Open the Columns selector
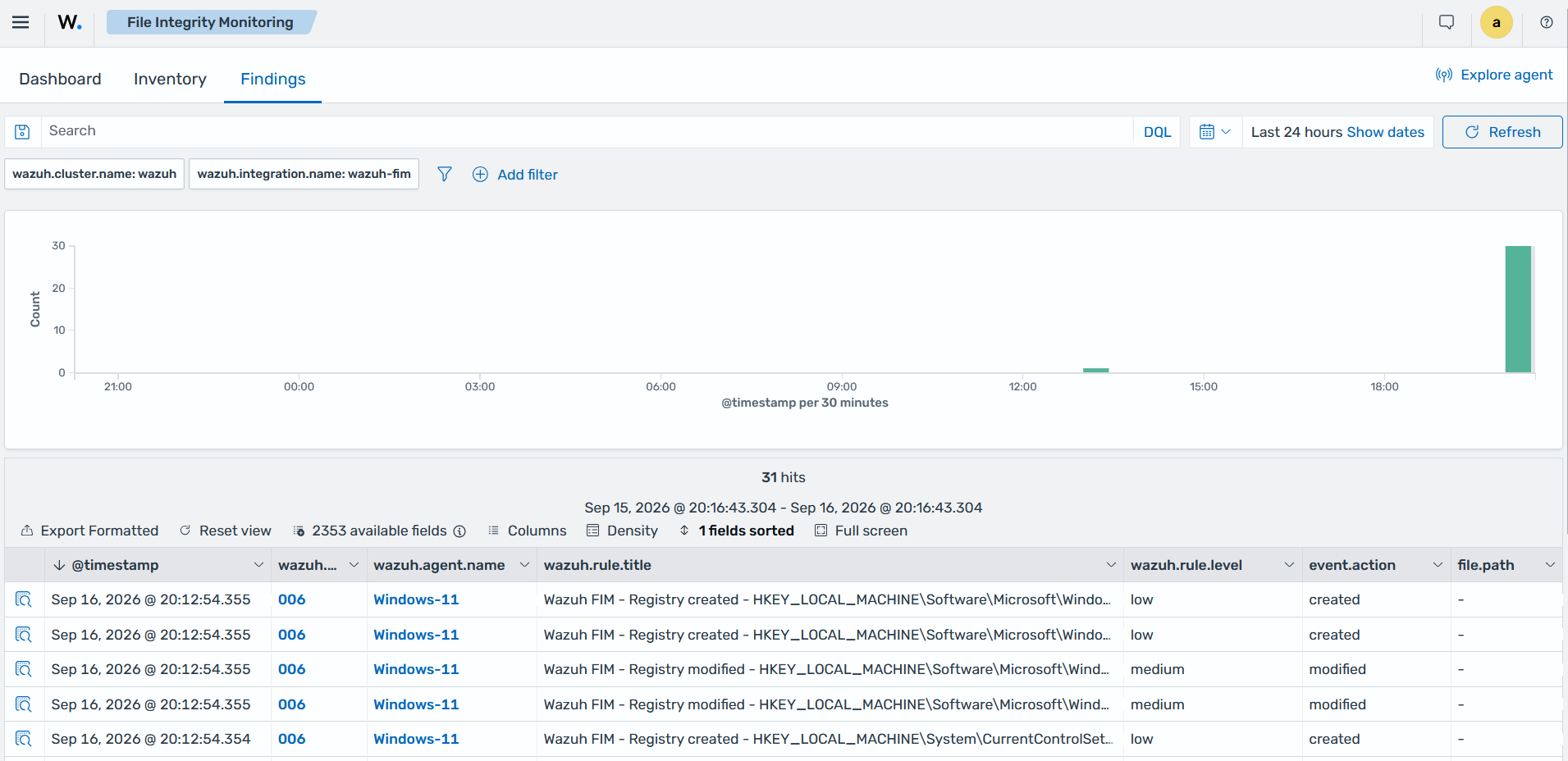This screenshot has height=761, width=1568. click(x=528, y=531)
